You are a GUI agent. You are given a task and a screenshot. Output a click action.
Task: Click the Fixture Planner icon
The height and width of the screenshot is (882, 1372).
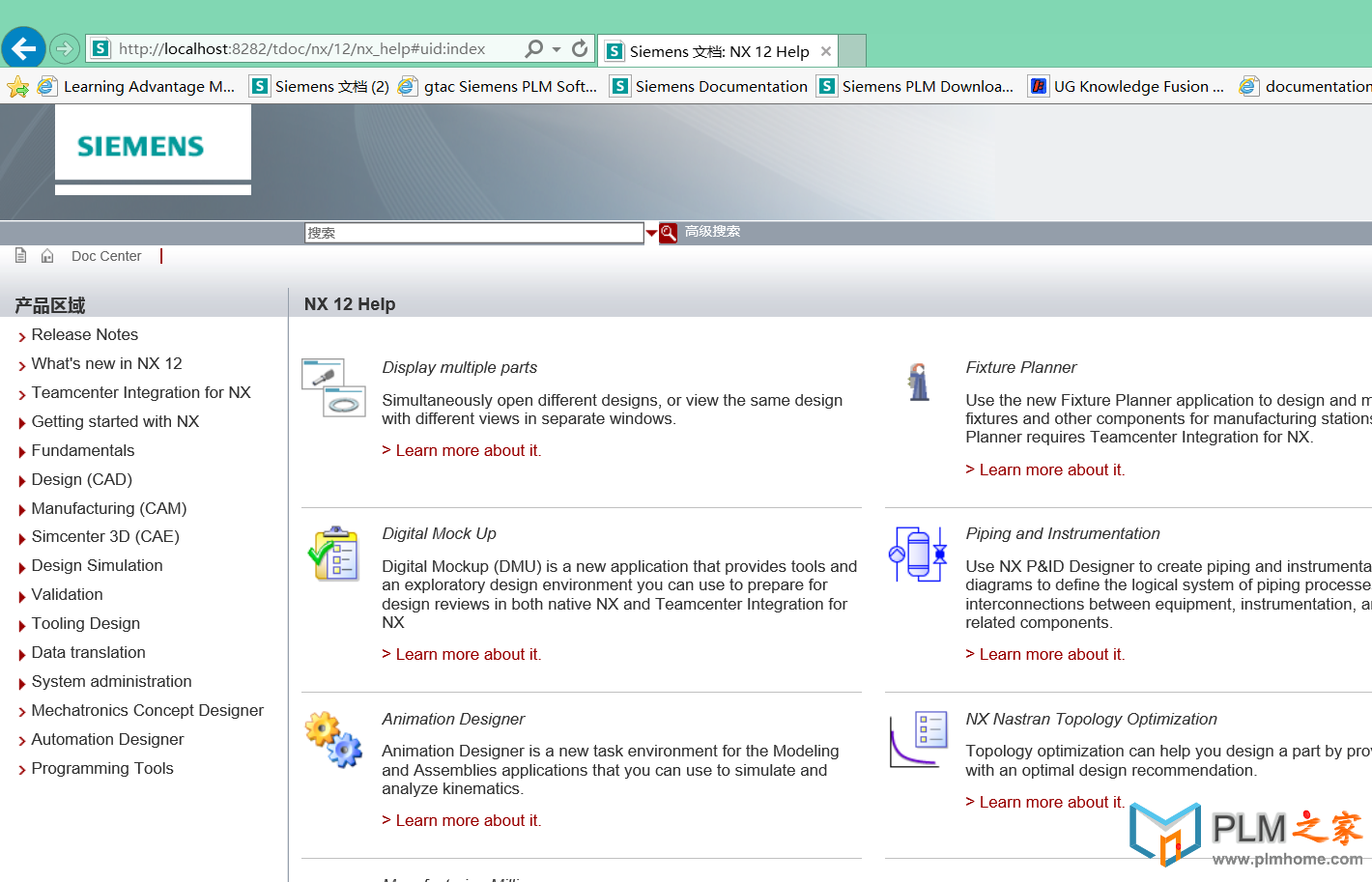pyautogui.click(x=919, y=383)
